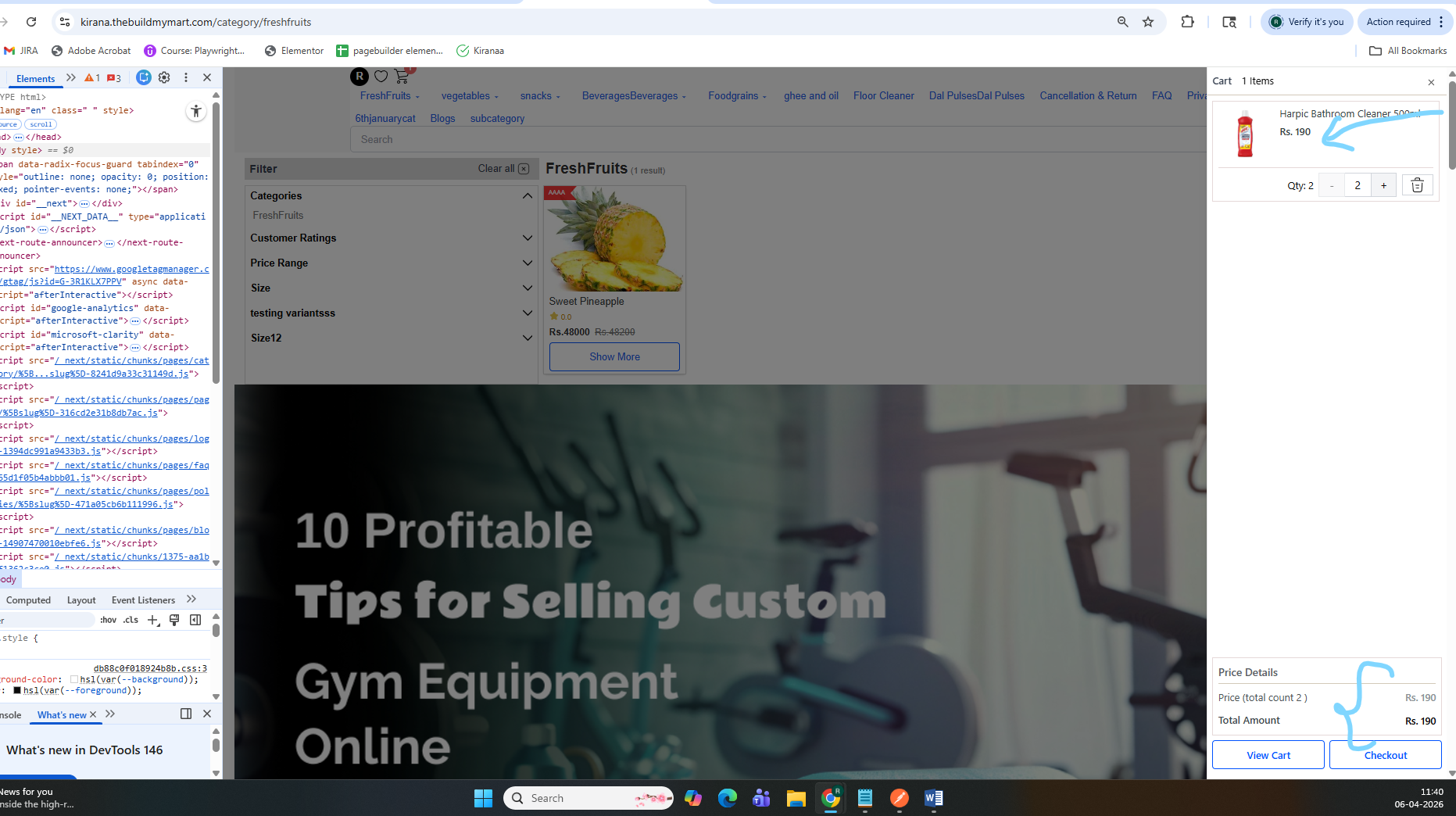Open Microsoft Edge from taskbar
The width and height of the screenshot is (1456, 816).
tap(728, 798)
